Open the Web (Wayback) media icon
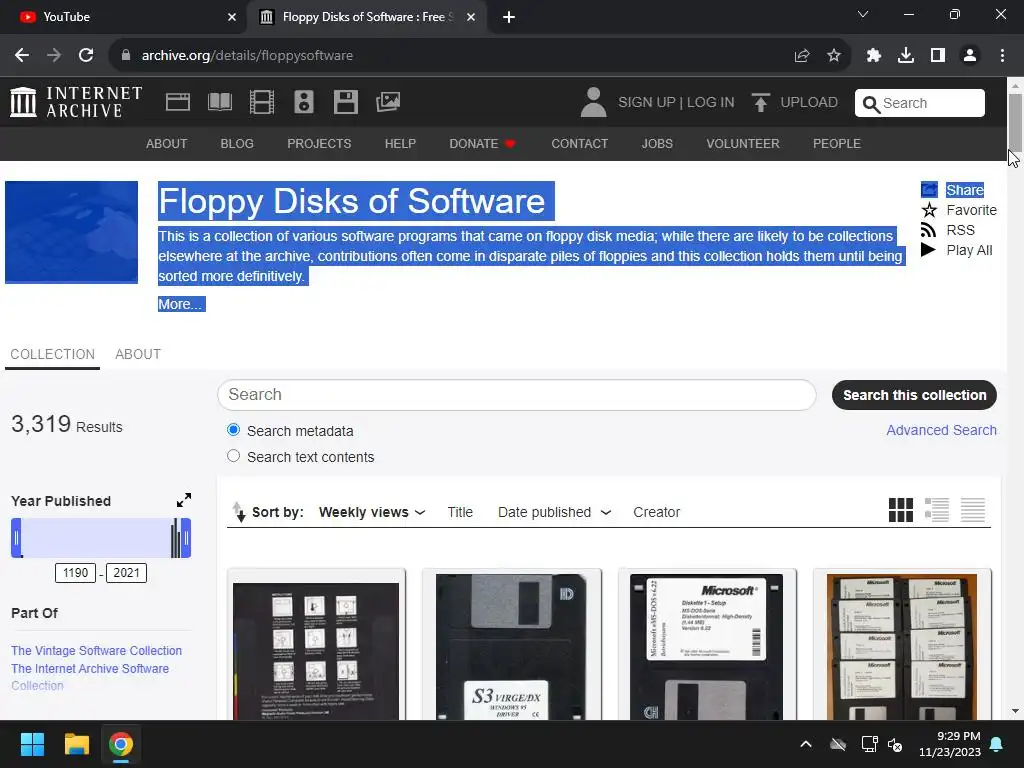1024x768 pixels. coord(178,102)
